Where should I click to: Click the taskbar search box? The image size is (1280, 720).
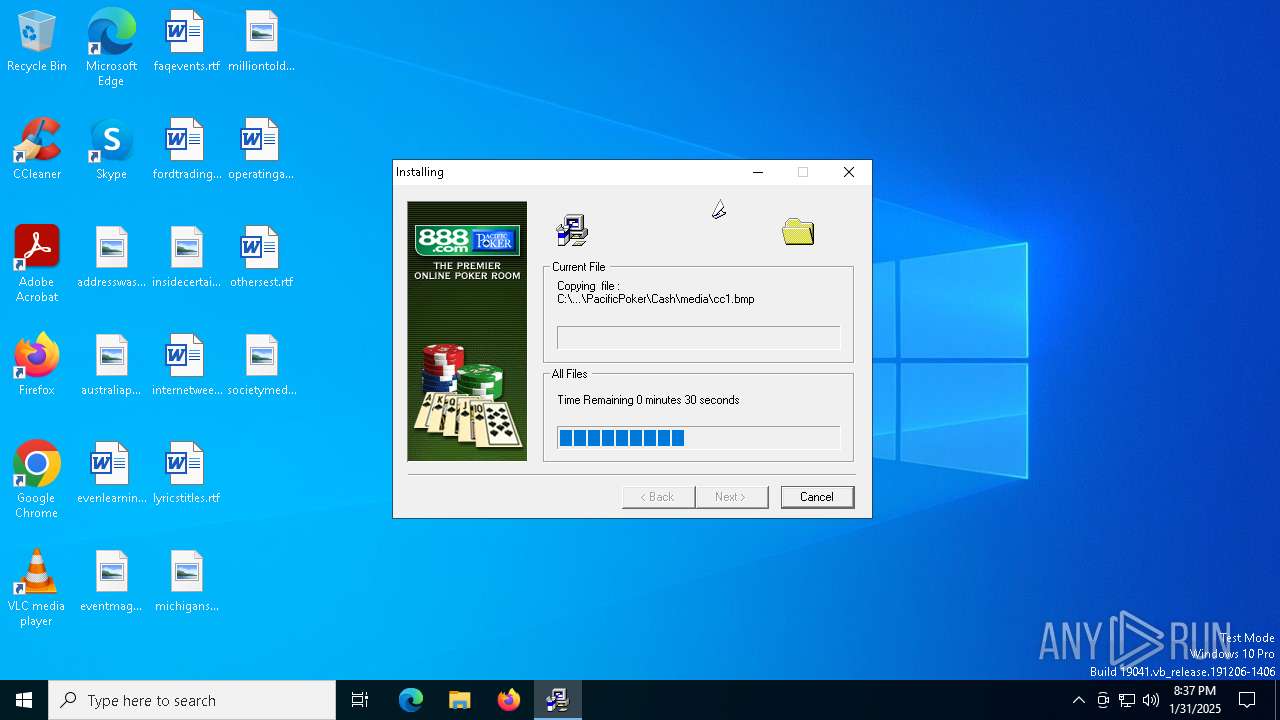pyautogui.click(x=192, y=700)
